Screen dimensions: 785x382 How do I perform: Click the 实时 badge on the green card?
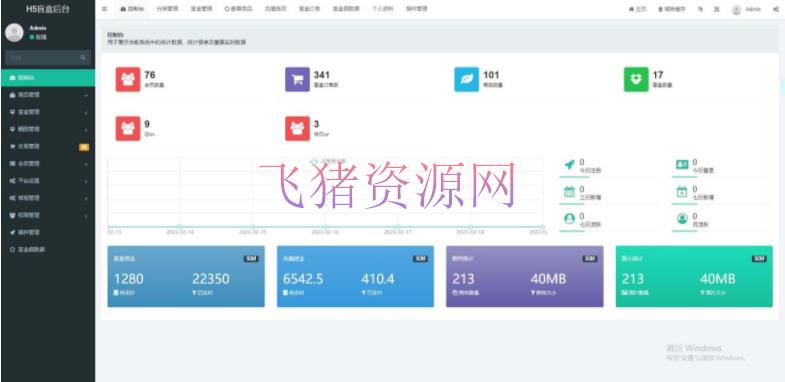coord(759,259)
